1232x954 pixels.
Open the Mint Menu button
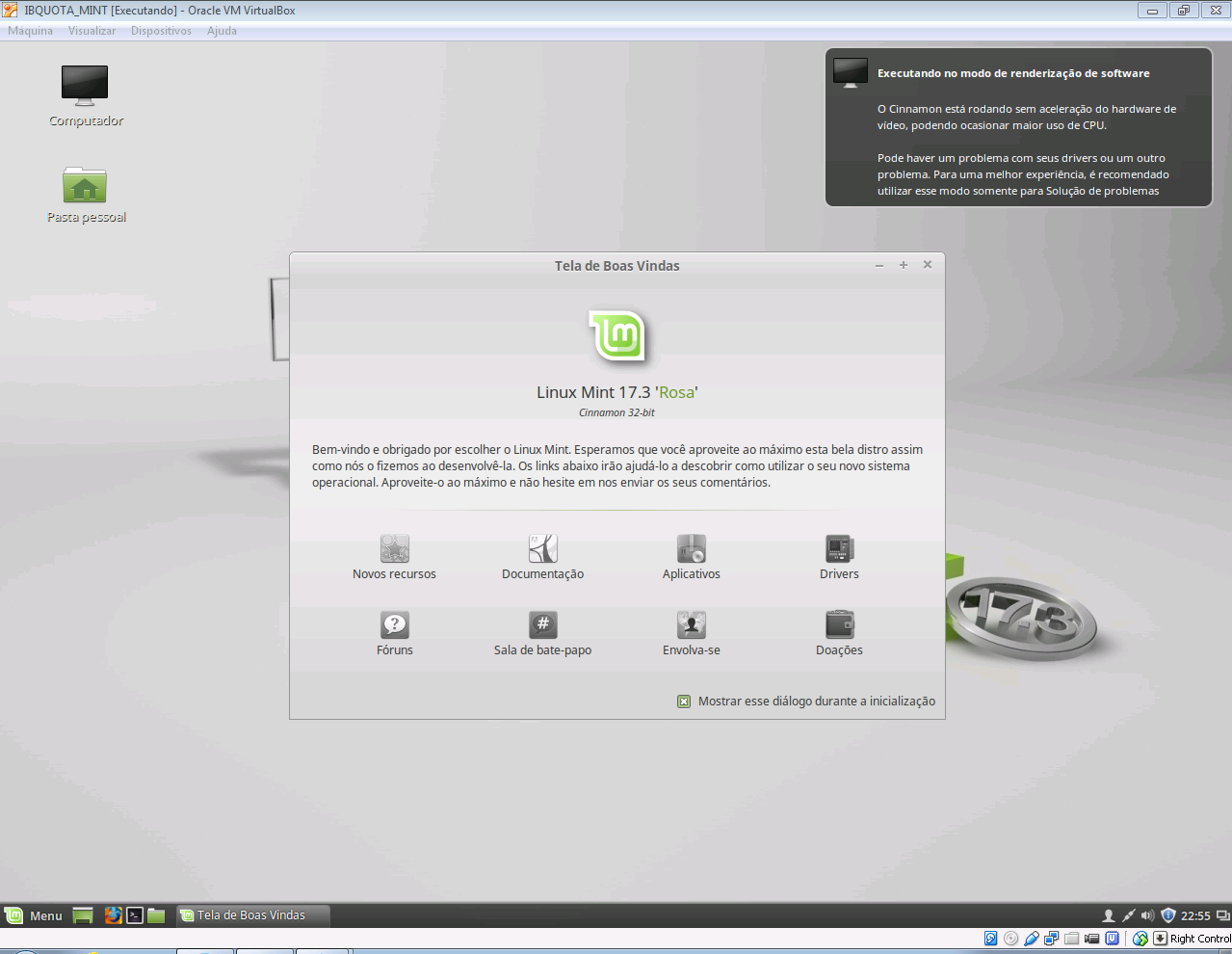(34, 915)
